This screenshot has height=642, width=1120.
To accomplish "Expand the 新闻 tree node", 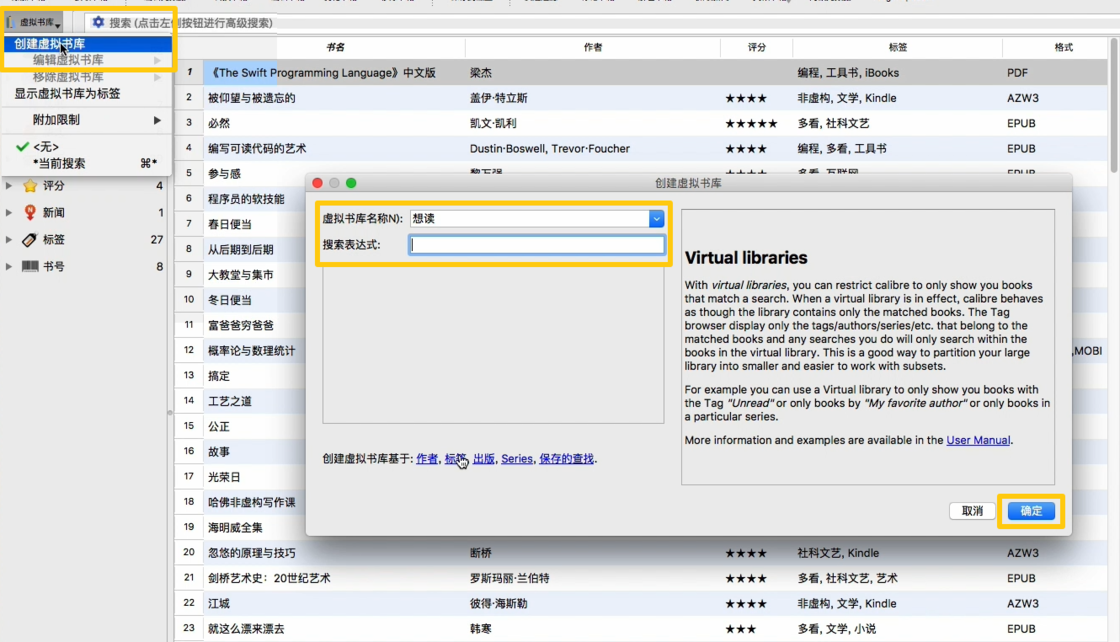I will [x=9, y=212].
